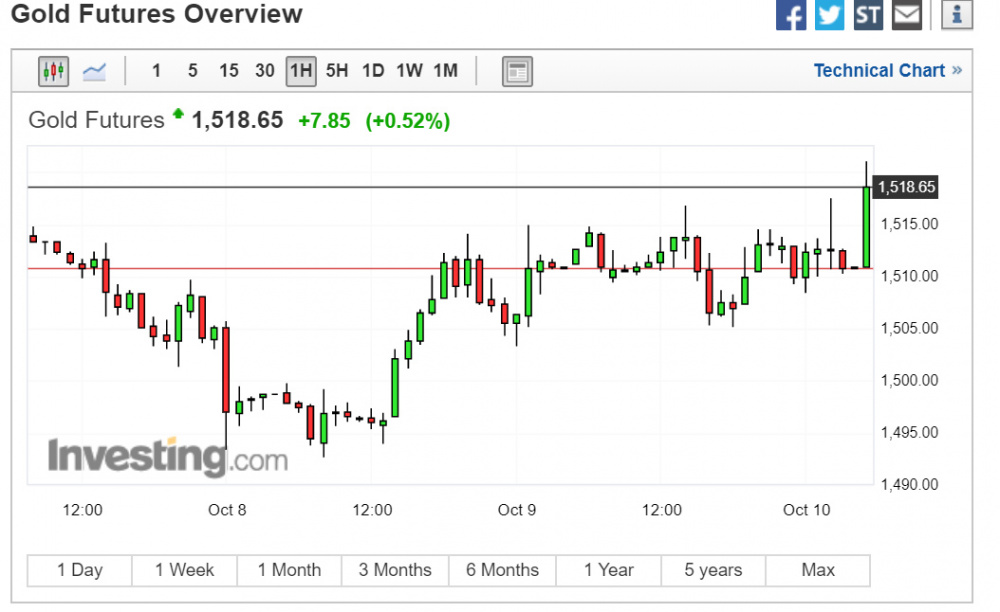The width and height of the screenshot is (1000, 612).
Task: Select the 1M interval
Action: tap(446, 71)
